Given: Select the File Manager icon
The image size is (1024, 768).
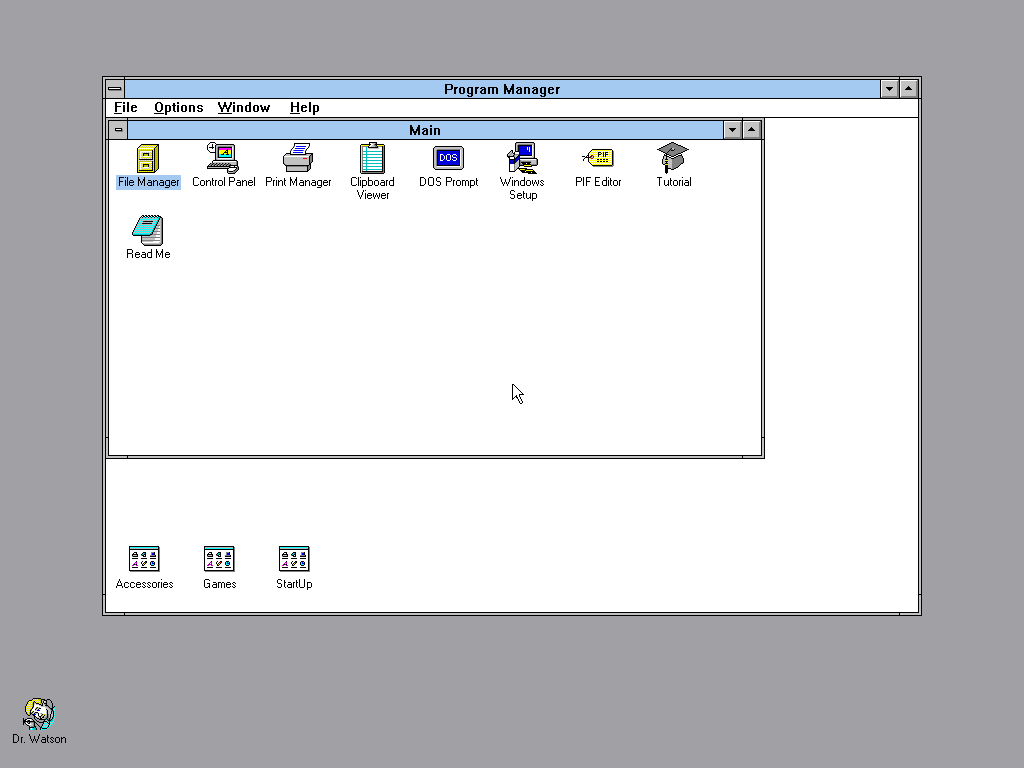Looking at the screenshot, I should click(x=148, y=158).
